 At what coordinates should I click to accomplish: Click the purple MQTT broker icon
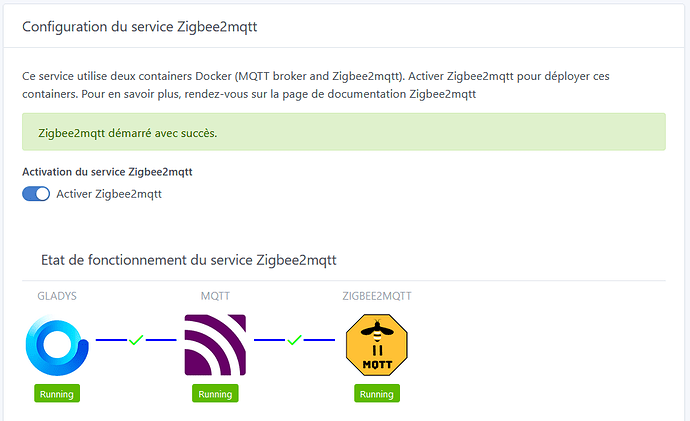[x=215, y=345]
